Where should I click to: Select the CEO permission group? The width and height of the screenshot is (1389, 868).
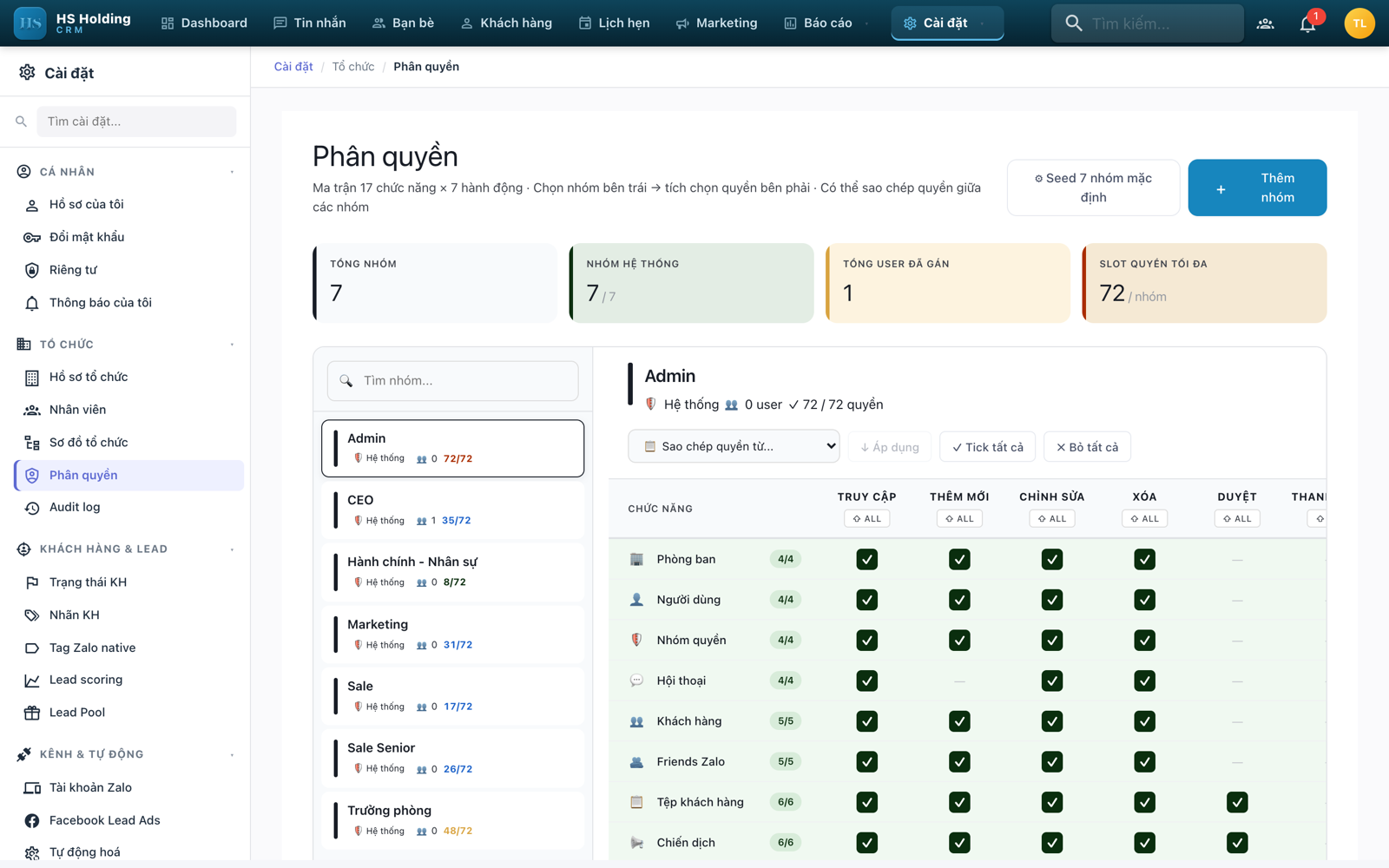(x=452, y=510)
